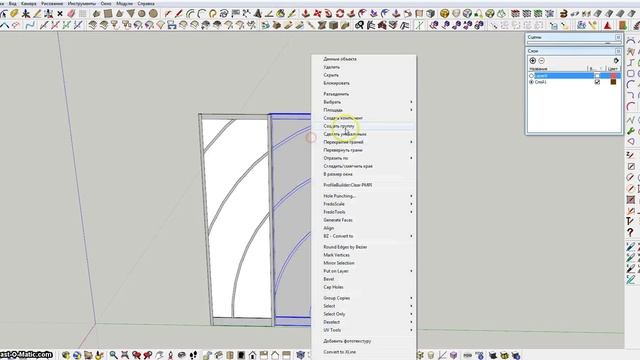Screen dimensions: 640x360
Task: Open the layers panel details arrow menu
Action: 616,60
